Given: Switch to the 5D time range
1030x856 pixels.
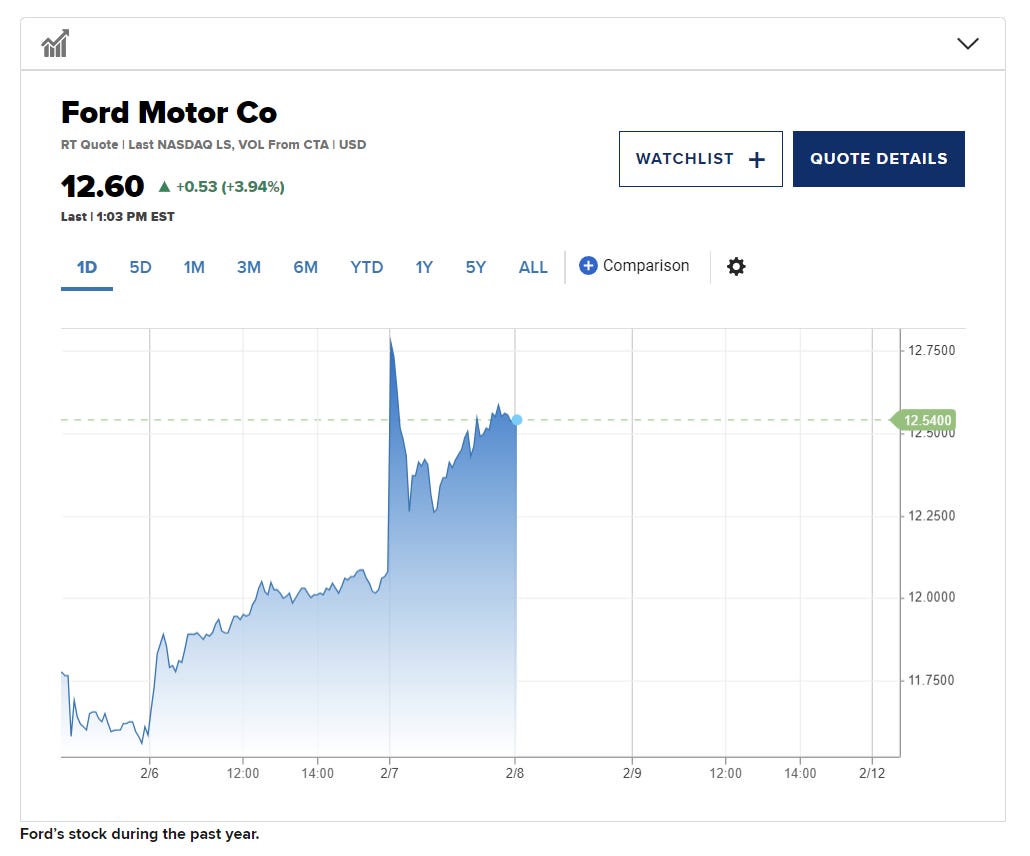Looking at the screenshot, I should click(x=140, y=267).
